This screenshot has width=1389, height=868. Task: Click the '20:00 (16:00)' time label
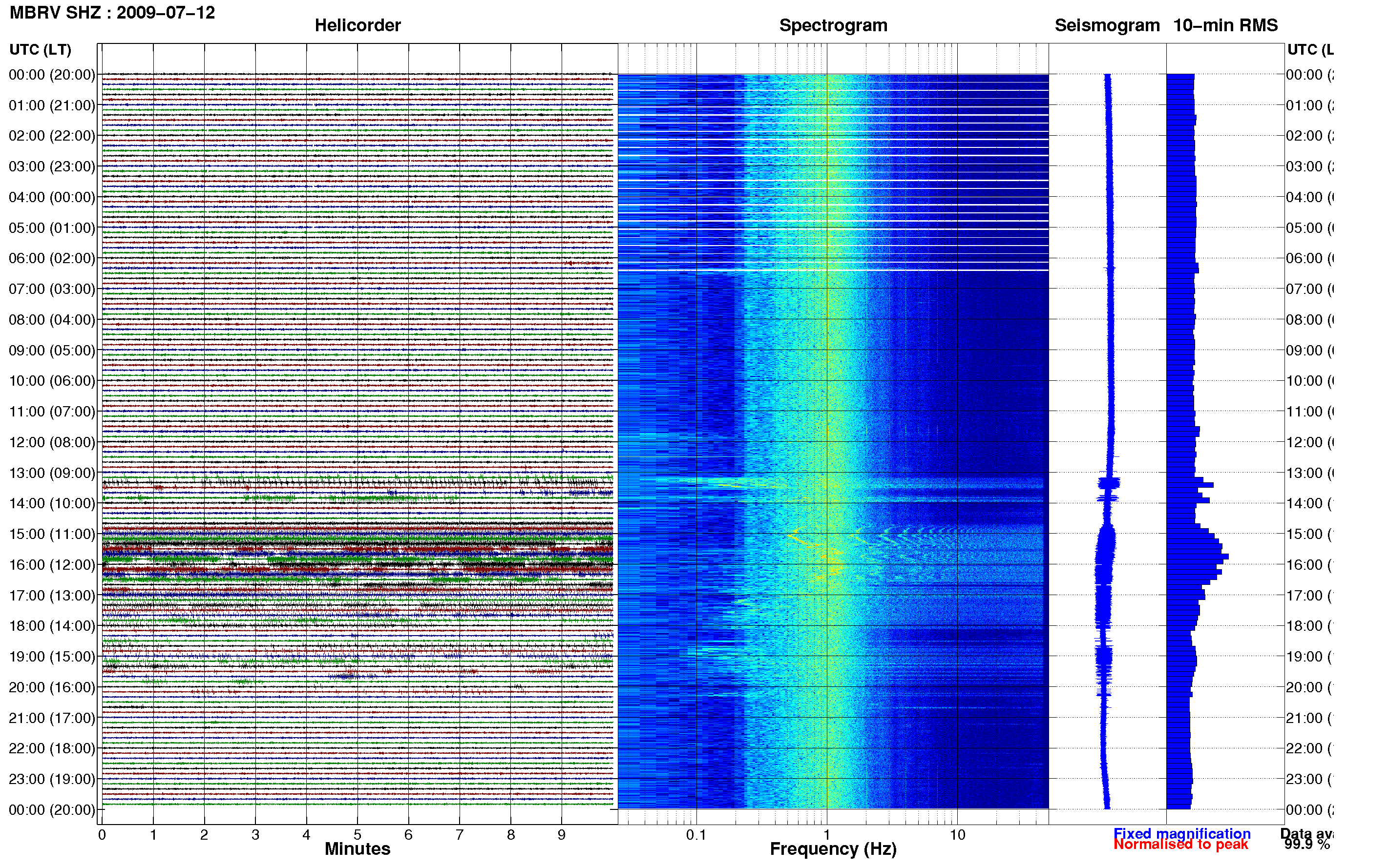pos(52,687)
